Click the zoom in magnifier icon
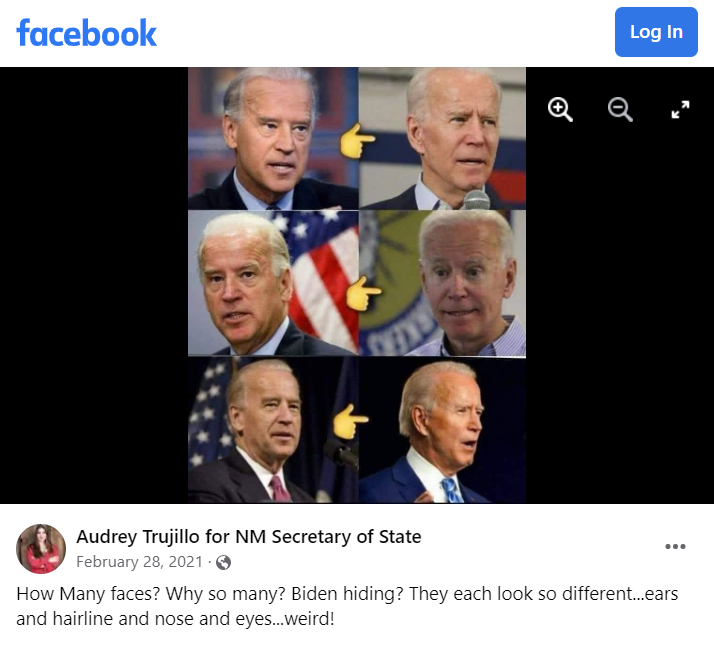714x647 pixels. coord(560,109)
